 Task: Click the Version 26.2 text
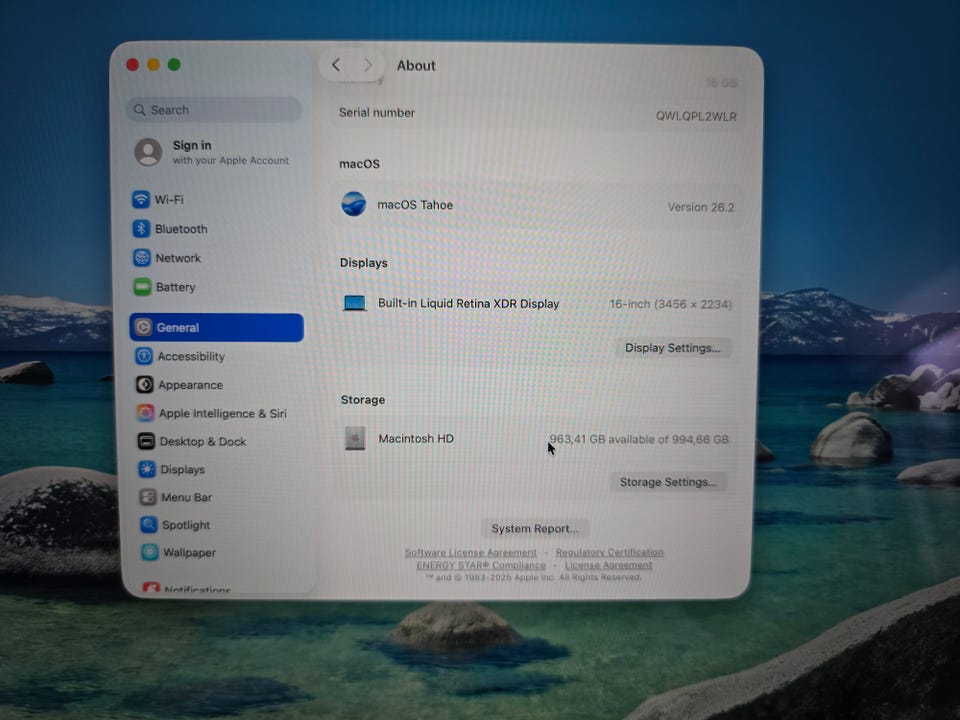click(700, 207)
